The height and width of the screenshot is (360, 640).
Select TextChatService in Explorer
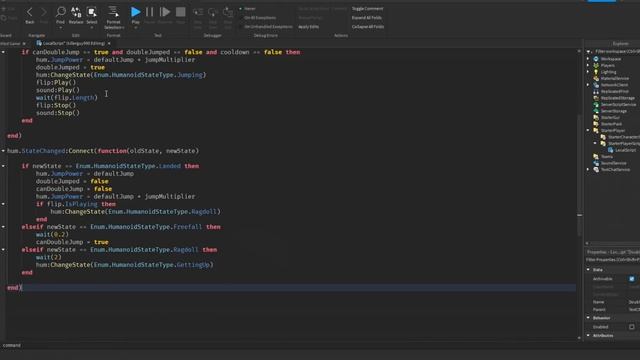pos(615,170)
